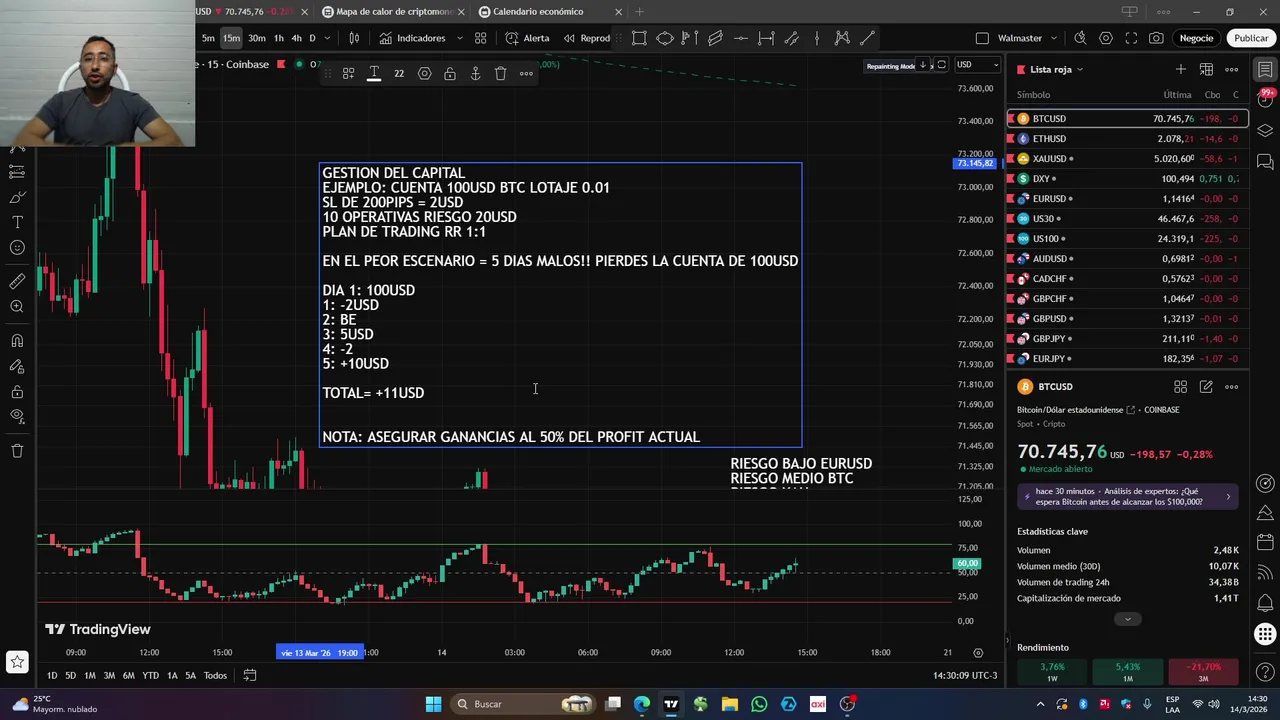Viewport: 1280px width, 720px height.
Task: Open the emoji icons tool
Action: pyautogui.click(x=17, y=247)
